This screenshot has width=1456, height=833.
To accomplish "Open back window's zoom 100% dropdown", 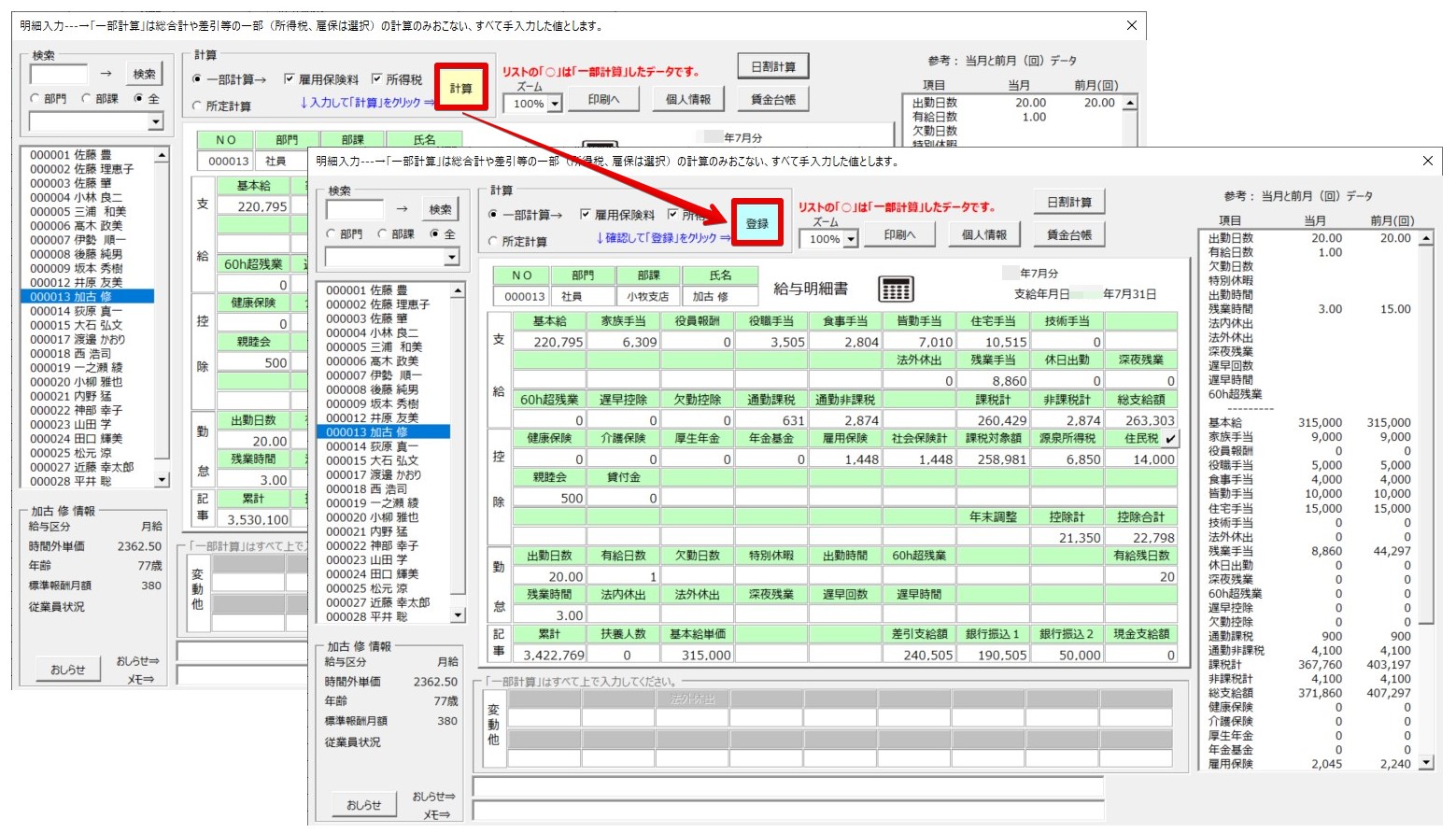I will click(x=555, y=104).
